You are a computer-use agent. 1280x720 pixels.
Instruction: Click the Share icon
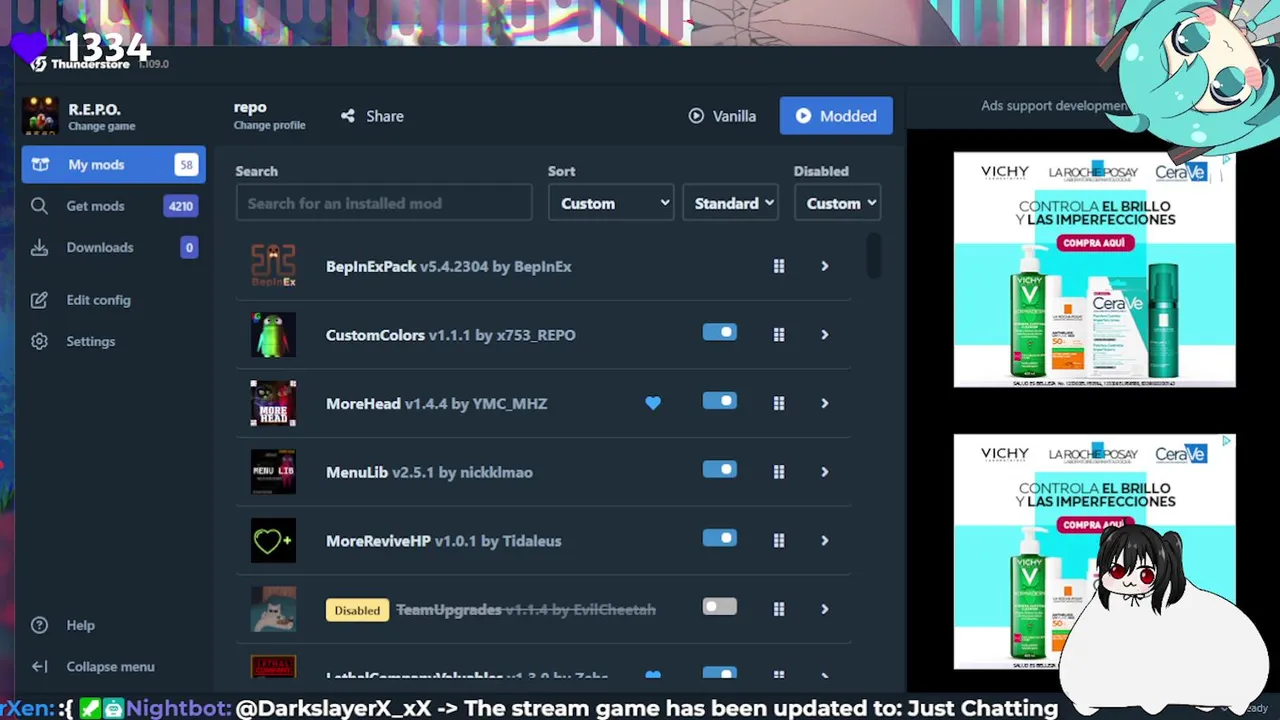[347, 116]
